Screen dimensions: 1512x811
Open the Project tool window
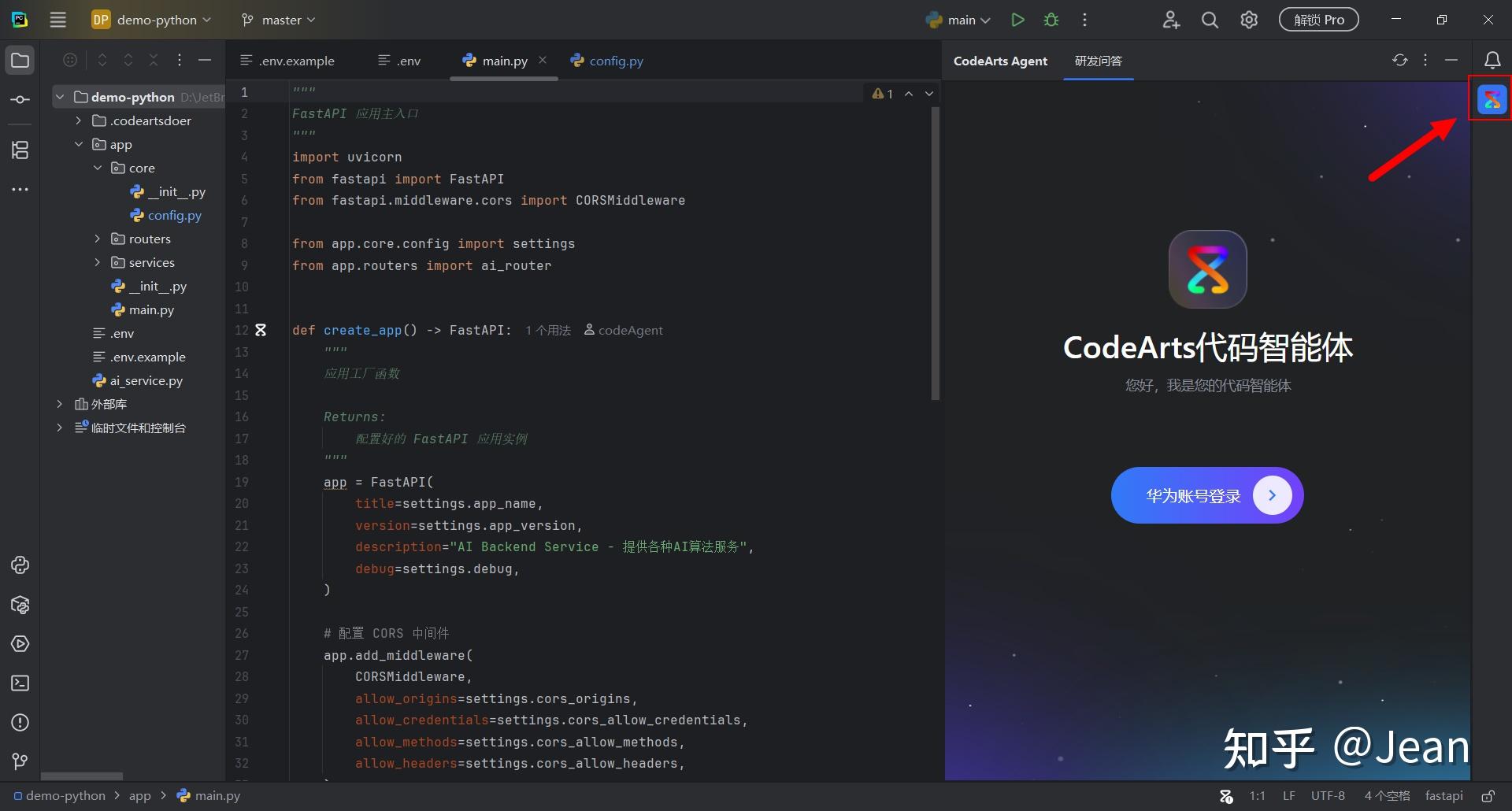20,61
